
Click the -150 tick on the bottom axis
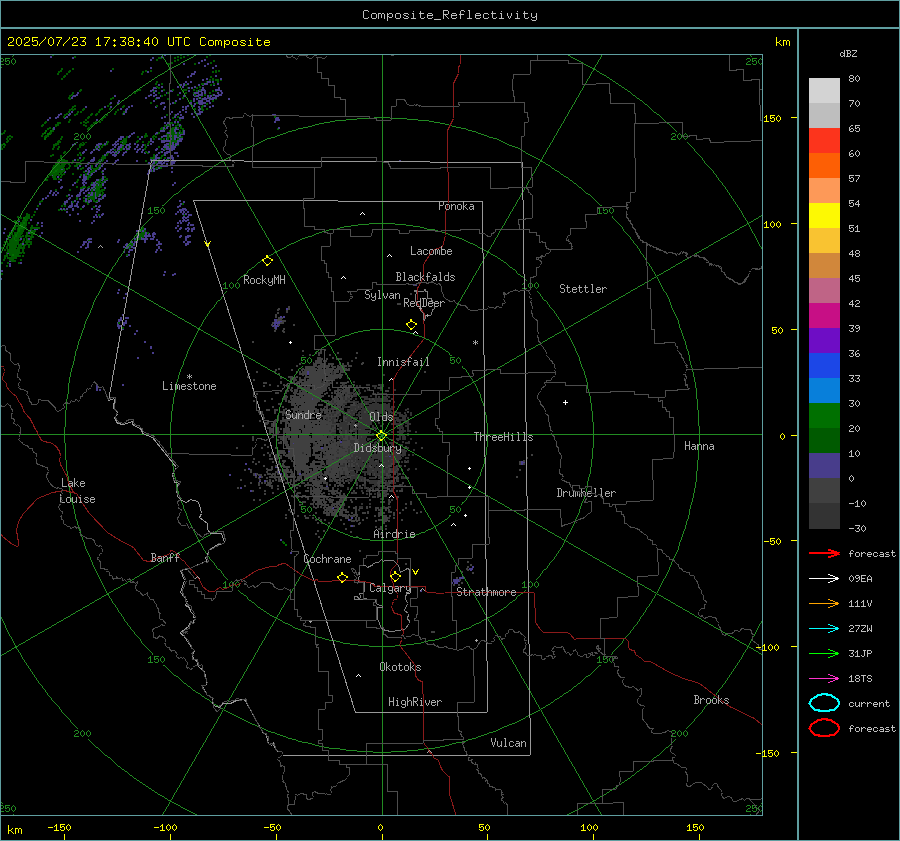59,827
